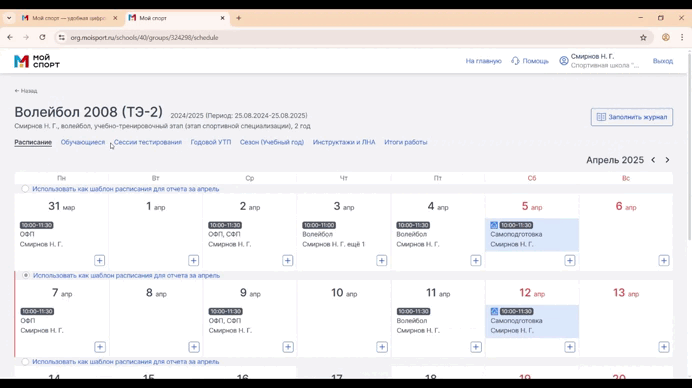Reload the browser page
Screen dimensions: 692x388
tap(42, 38)
